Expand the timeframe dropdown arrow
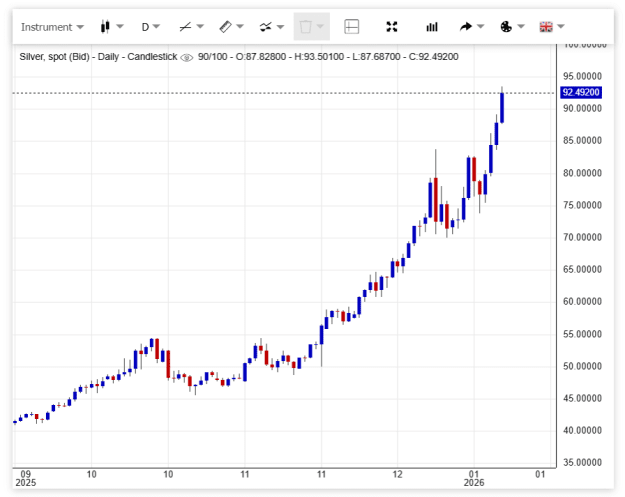 (156, 27)
